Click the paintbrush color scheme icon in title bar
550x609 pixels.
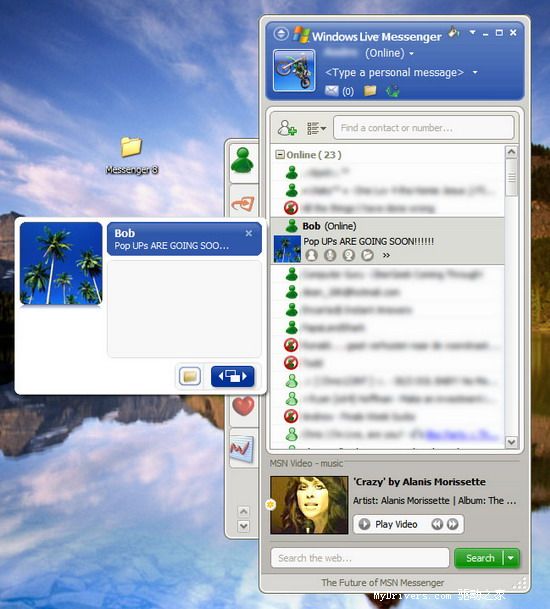click(454, 32)
